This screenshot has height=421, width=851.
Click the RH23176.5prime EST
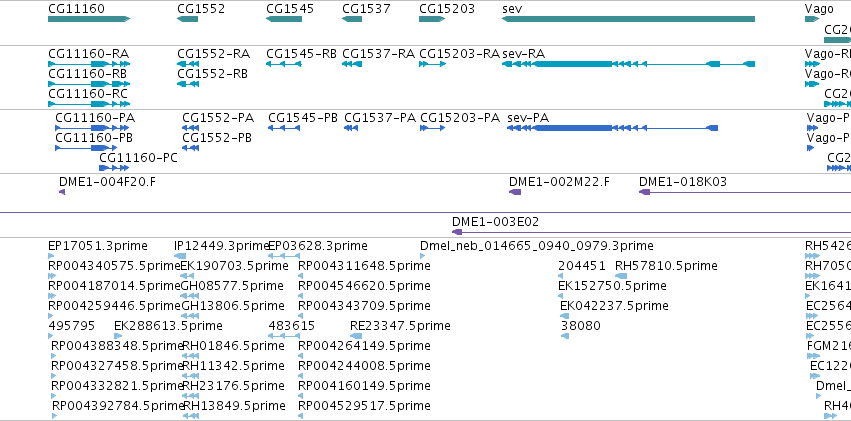tap(190, 397)
